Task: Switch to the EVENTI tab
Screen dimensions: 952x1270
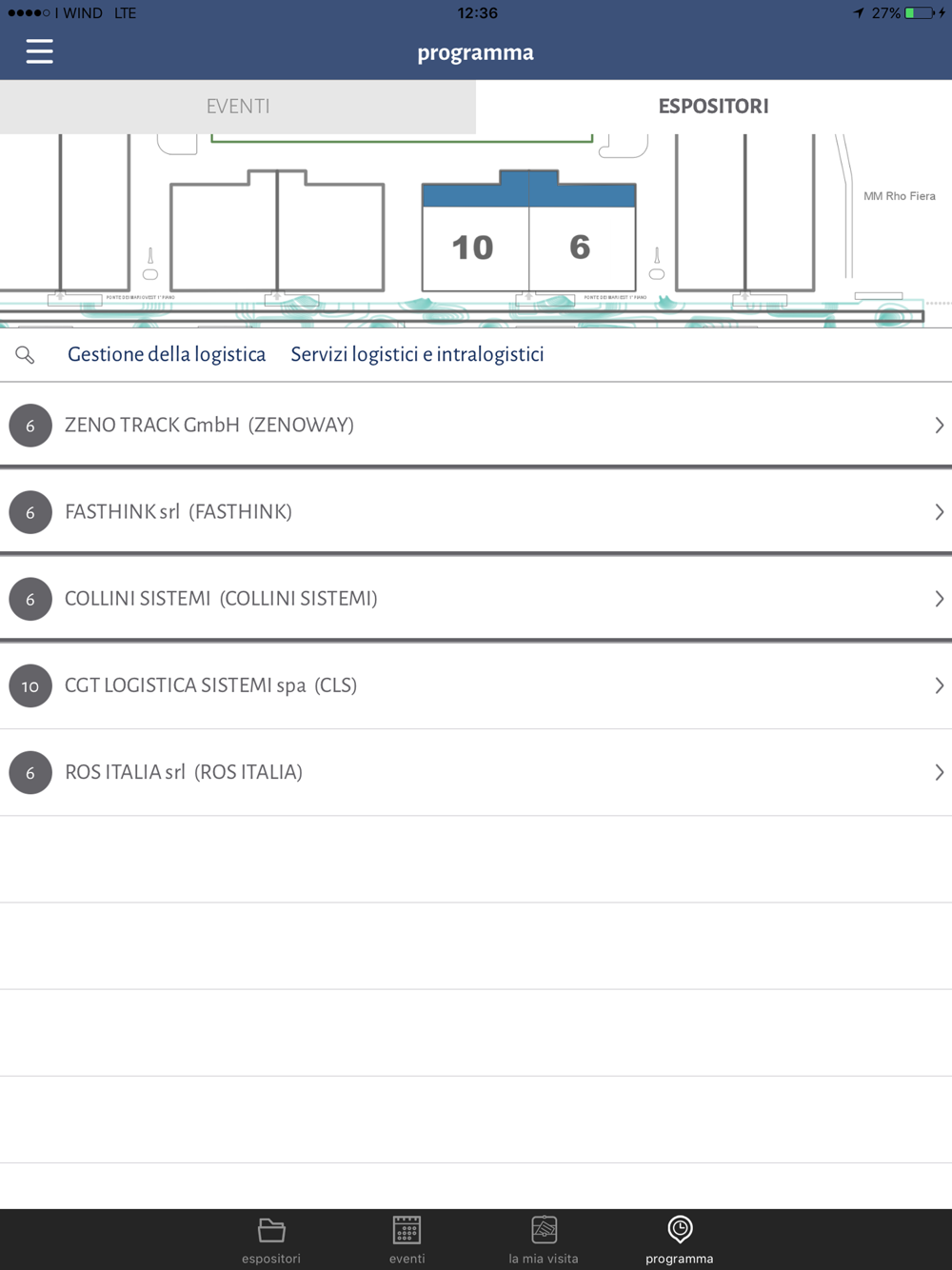Action: (238, 107)
